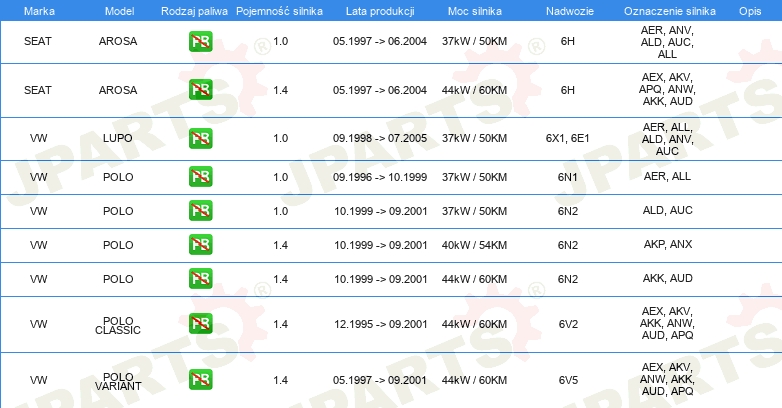Click the Model column header
The height and width of the screenshot is (408, 782).
(119, 11)
